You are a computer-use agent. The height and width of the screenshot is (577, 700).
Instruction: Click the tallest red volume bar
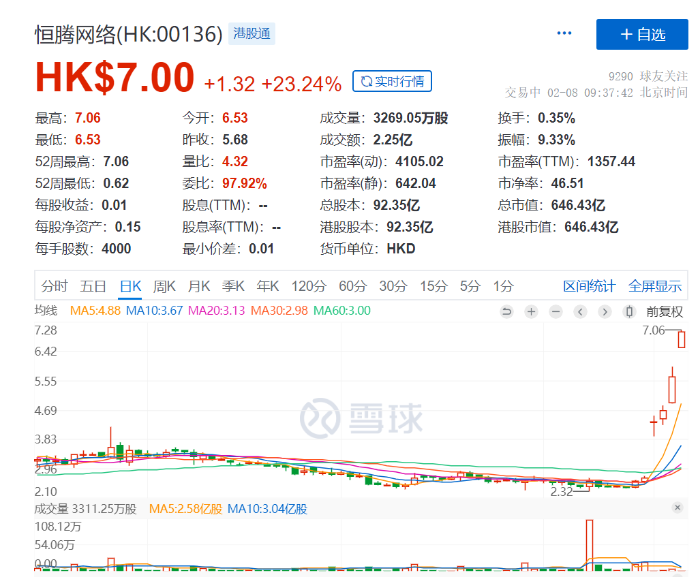589,545
